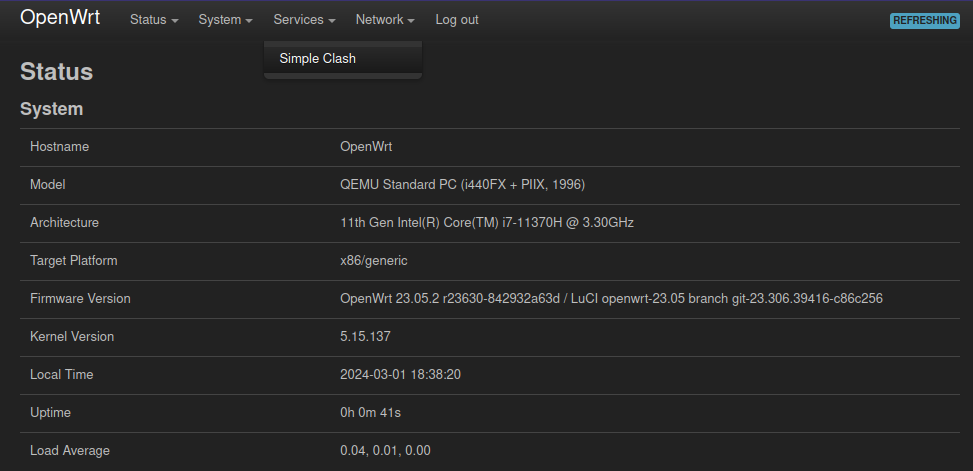The width and height of the screenshot is (973, 471).
Task: Click the OpenWrt brand logo link
Action: (60, 18)
